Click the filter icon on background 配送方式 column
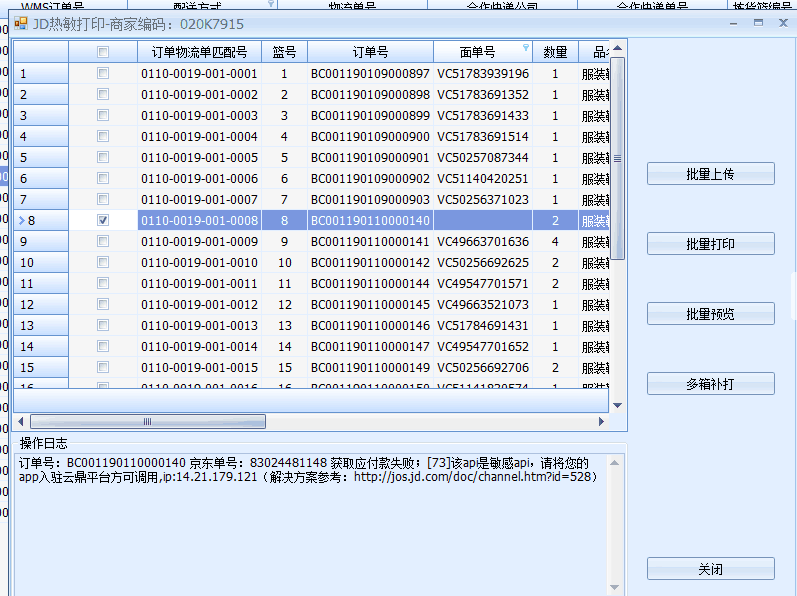Screen dimensions: 797x596 point(271,4)
